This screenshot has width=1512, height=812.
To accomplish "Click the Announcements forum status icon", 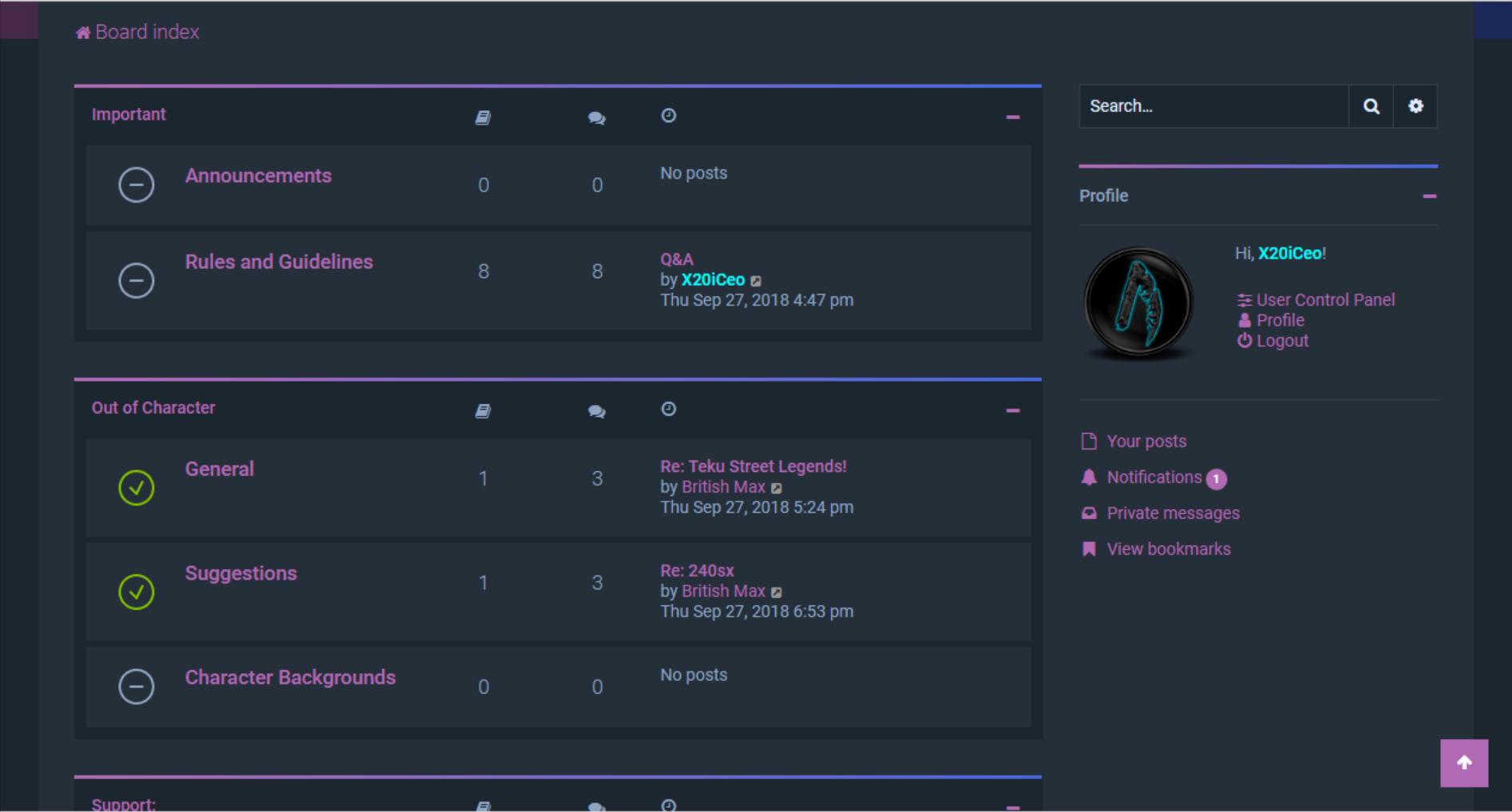I will [137, 185].
